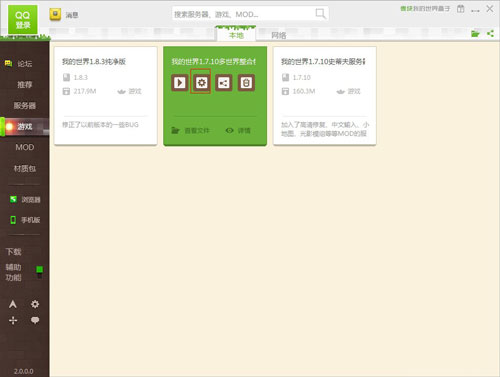Click the upward arrow icon at the sidebar bottom

tap(13, 304)
